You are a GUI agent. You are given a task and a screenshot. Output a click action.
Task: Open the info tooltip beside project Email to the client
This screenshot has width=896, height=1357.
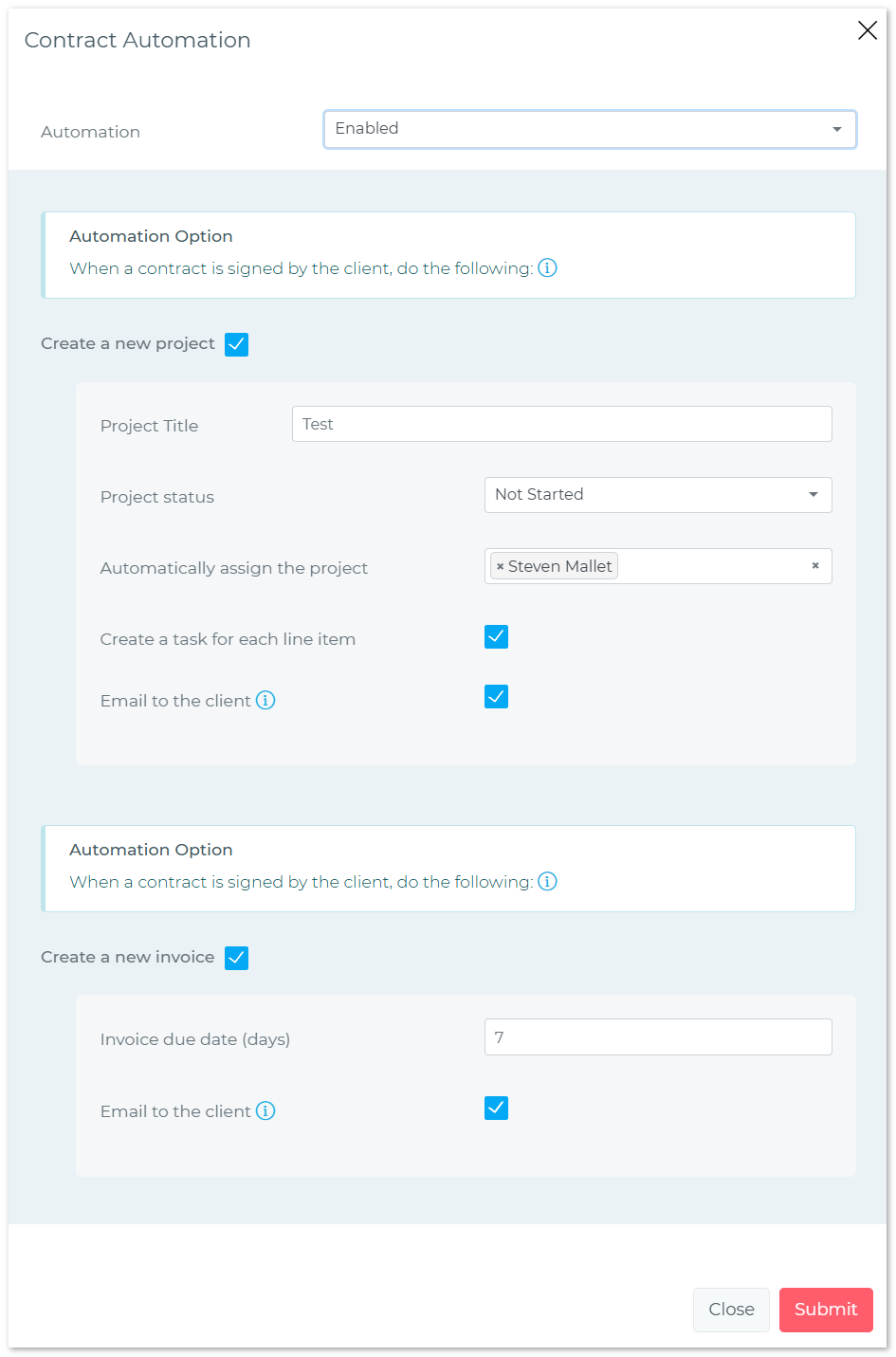coord(266,700)
